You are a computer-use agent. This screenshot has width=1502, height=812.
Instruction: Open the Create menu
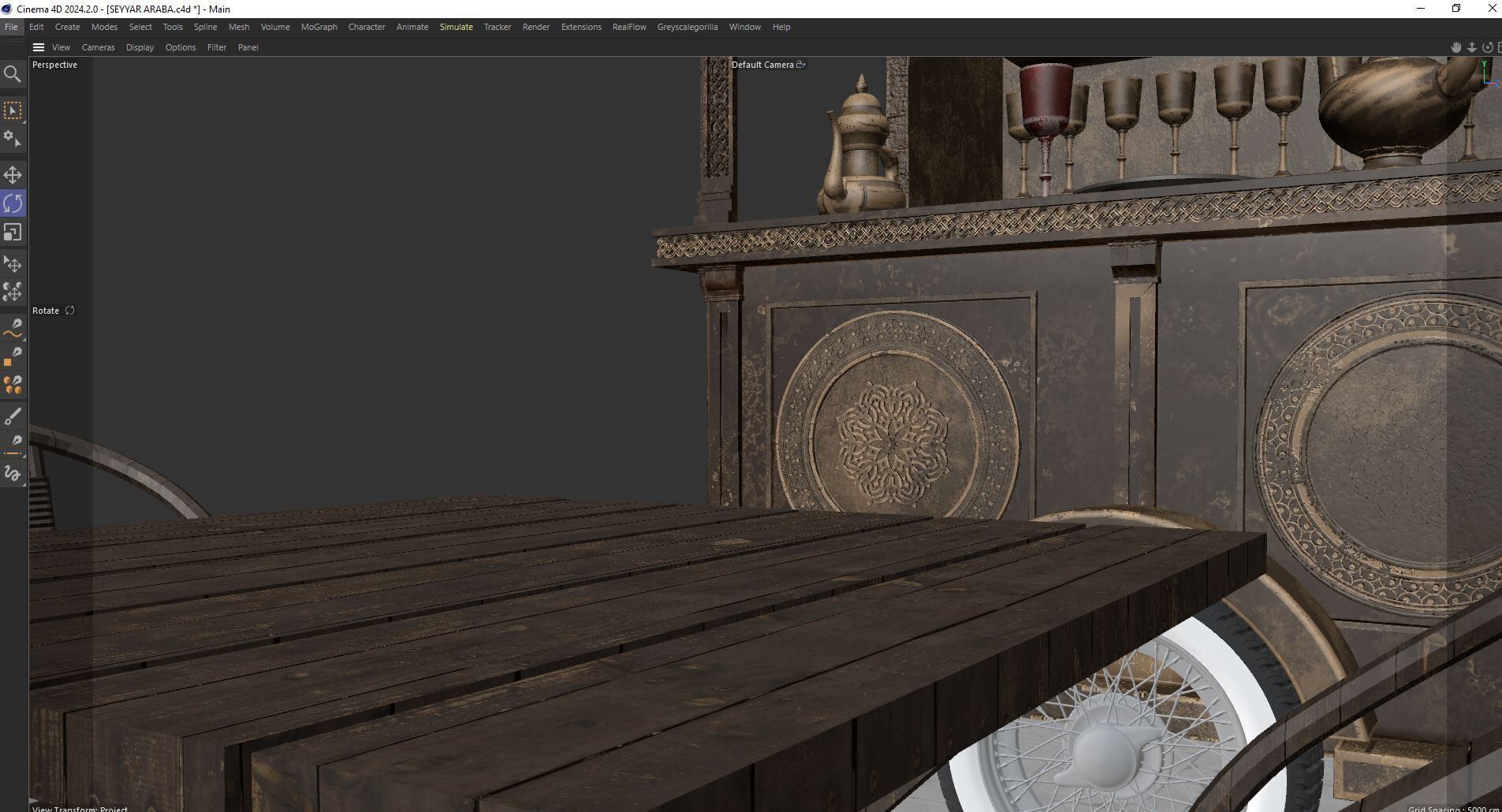point(67,27)
